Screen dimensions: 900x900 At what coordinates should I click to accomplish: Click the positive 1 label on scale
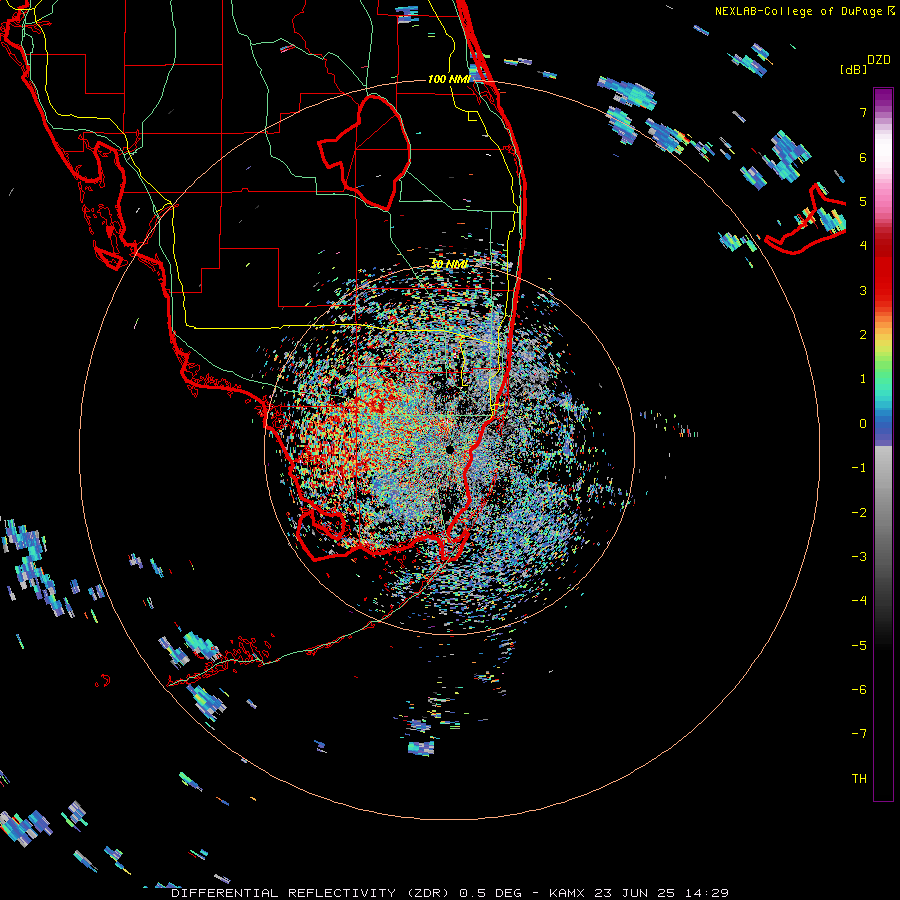tap(863, 379)
